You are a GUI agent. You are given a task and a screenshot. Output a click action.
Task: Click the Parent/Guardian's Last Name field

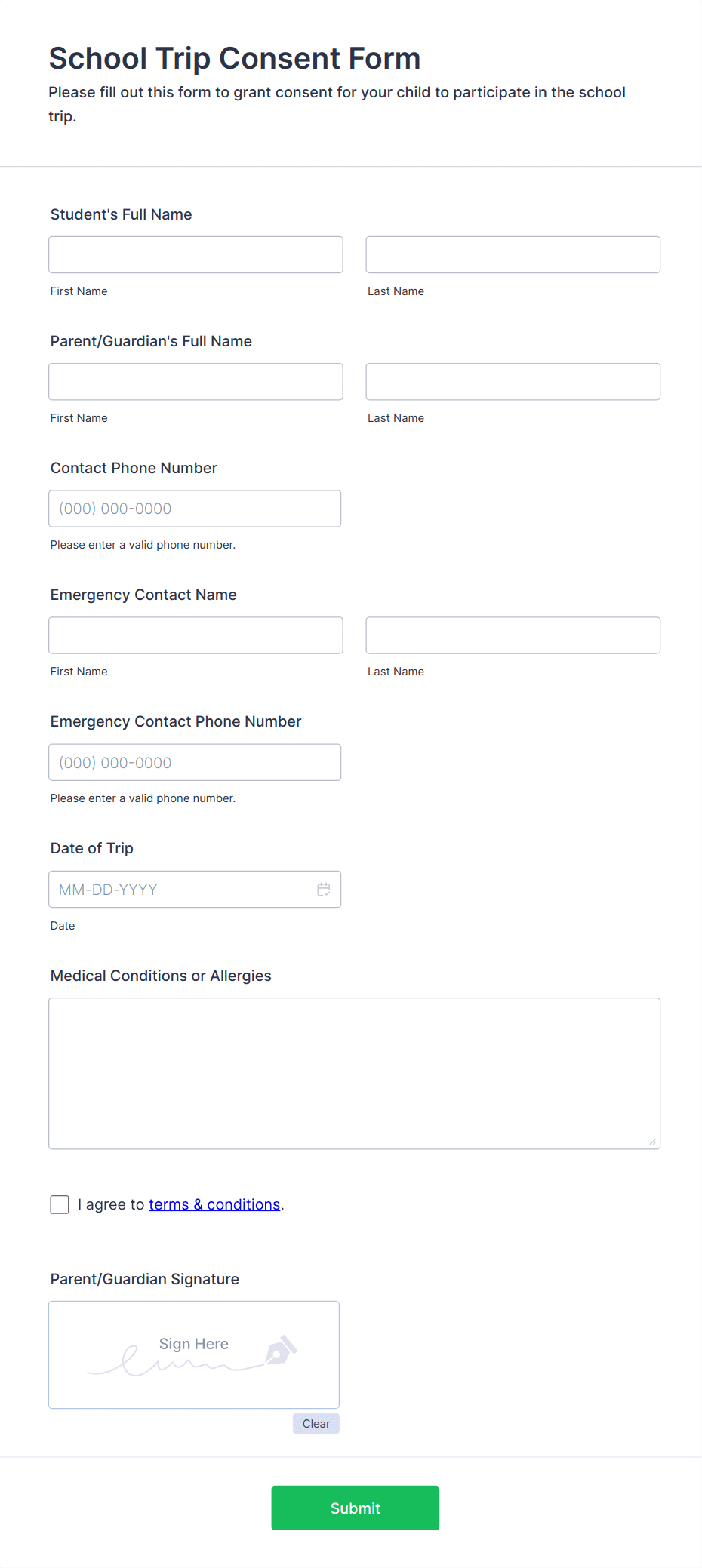[513, 381]
